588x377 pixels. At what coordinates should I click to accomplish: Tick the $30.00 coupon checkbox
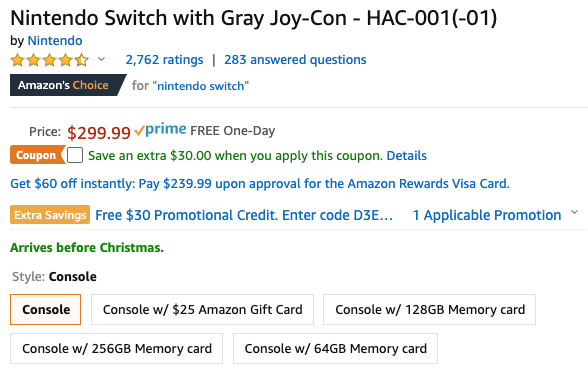[x=75, y=155]
